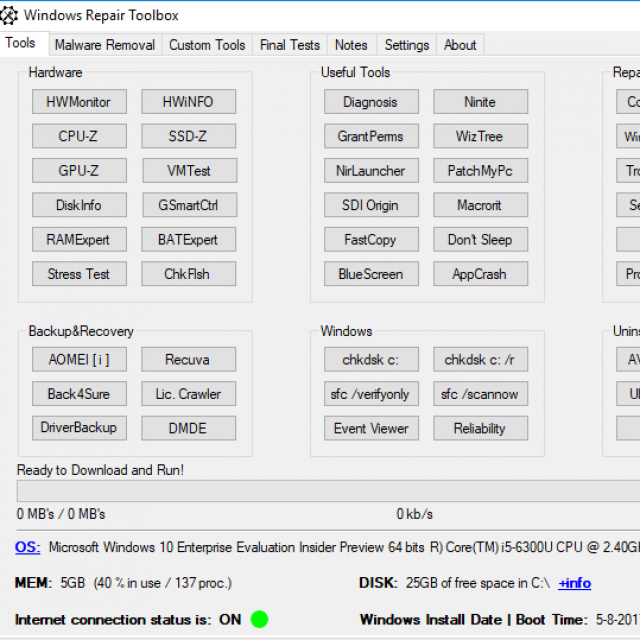Click the '0 kb/s' download speed text
Image resolution: width=640 pixels, height=640 pixels.
[414, 514]
